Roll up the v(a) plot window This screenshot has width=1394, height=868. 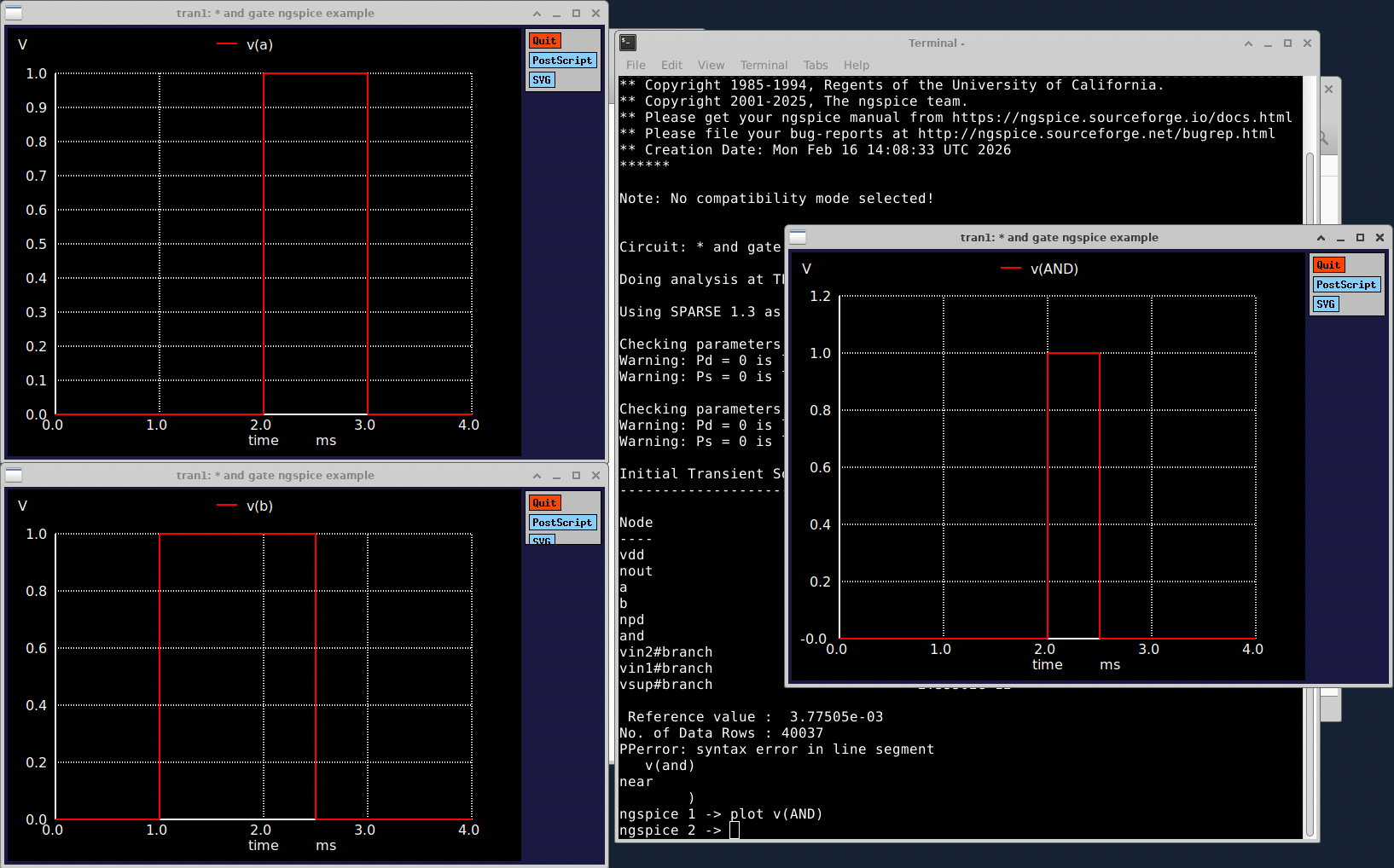(x=537, y=14)
